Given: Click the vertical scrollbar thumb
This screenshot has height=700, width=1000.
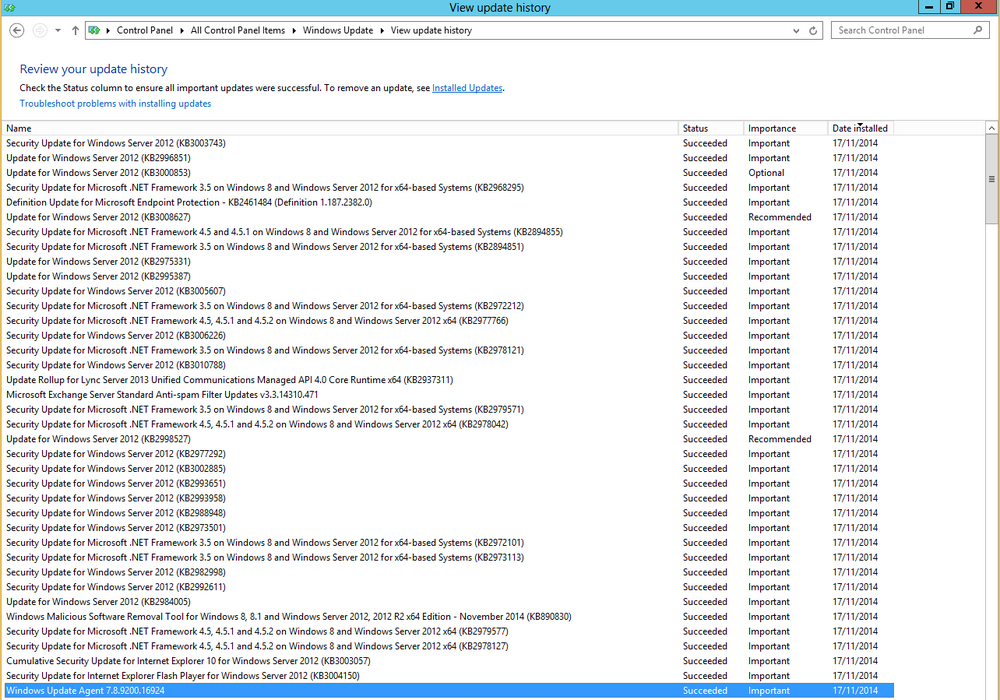Looking at the screenshot, I should click(x=992, y=179).
